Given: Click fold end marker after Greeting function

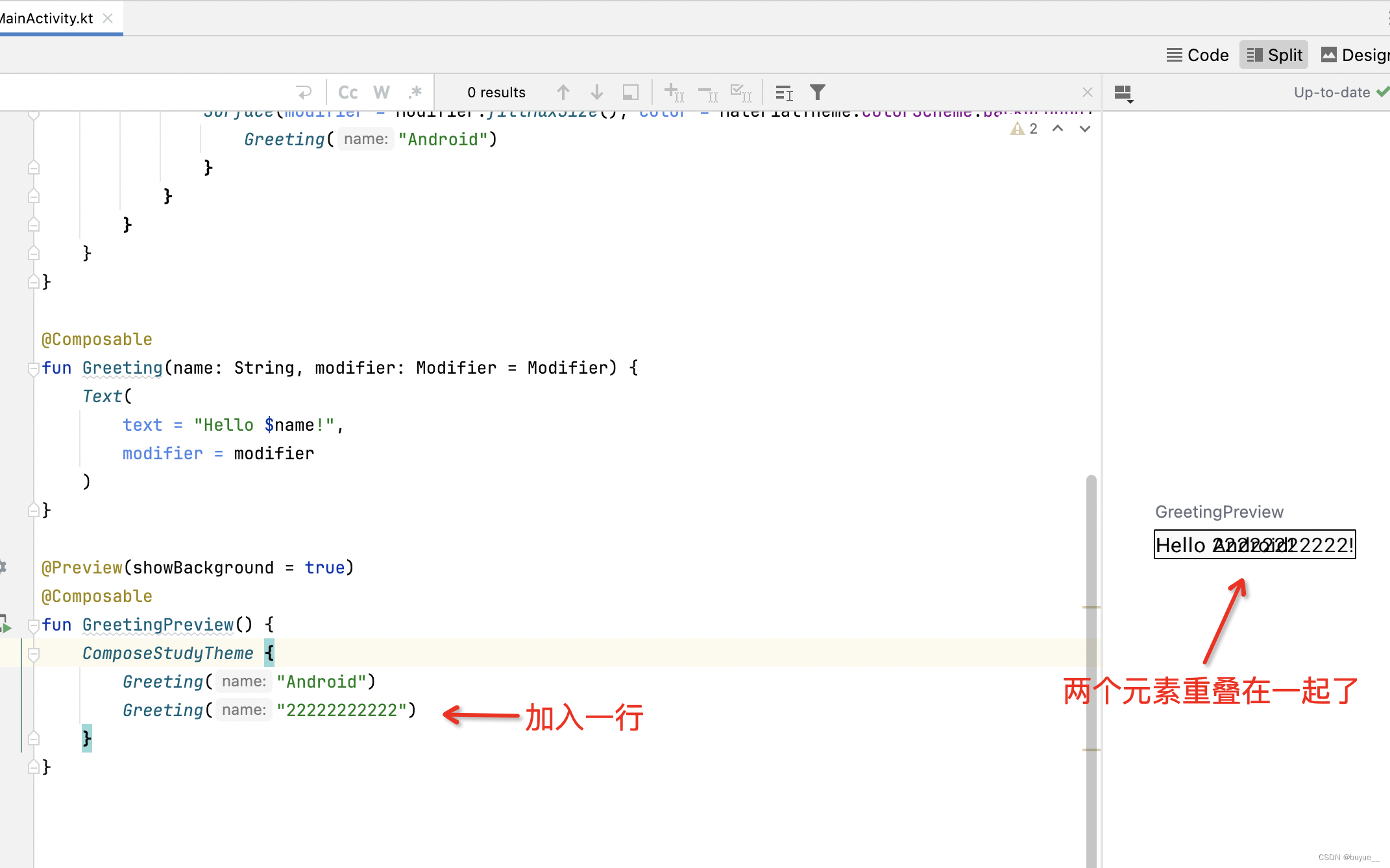Looking at the screenshot, I should click(34, 511).
